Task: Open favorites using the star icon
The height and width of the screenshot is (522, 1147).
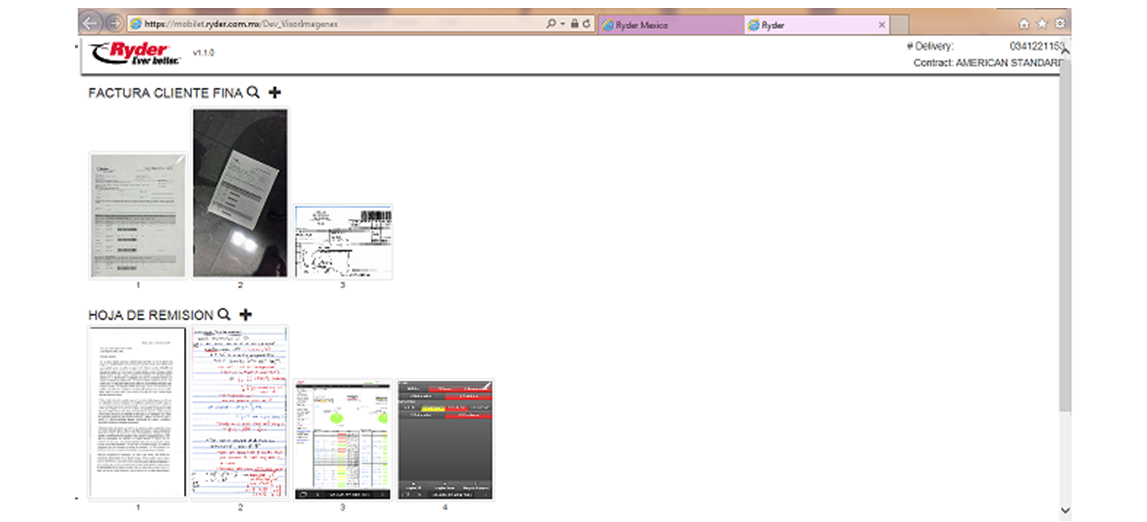Action: click(1042, 24)
